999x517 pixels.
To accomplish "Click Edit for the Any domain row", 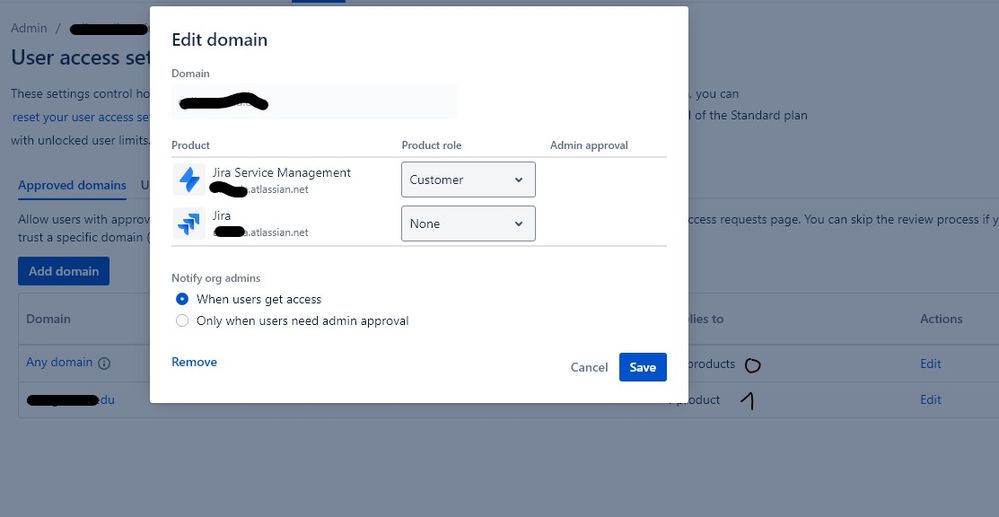I will pos(930,364).
